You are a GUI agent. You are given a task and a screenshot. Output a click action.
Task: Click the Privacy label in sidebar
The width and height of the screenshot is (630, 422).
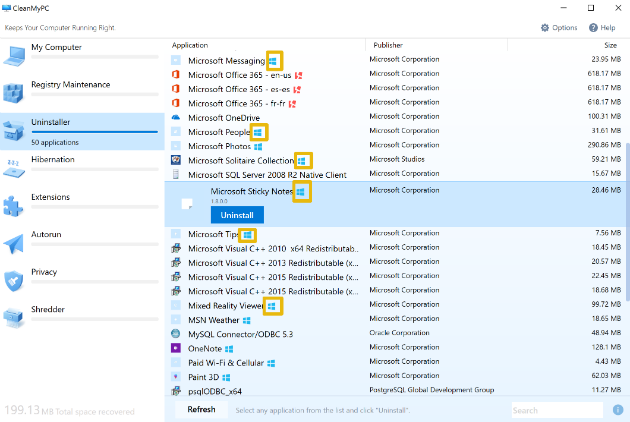[x=44, y=272]
